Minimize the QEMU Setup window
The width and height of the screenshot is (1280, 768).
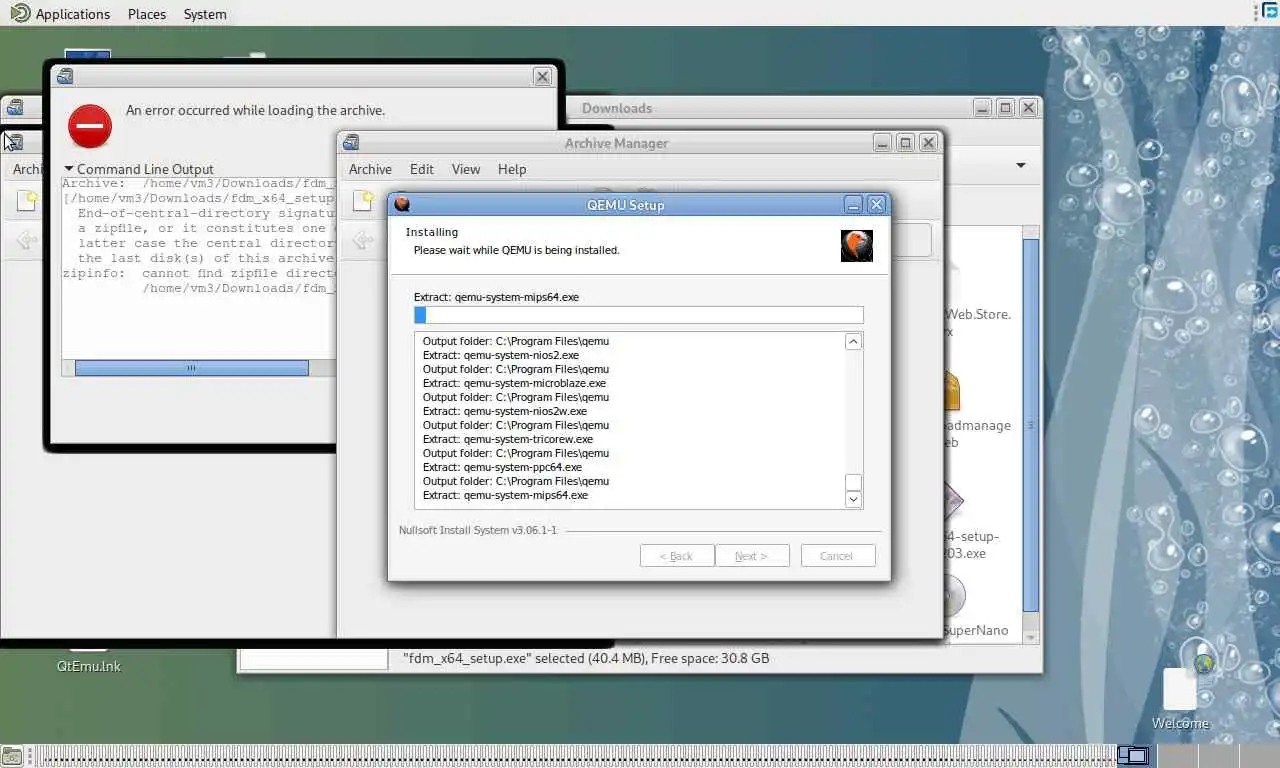(853, 204)
